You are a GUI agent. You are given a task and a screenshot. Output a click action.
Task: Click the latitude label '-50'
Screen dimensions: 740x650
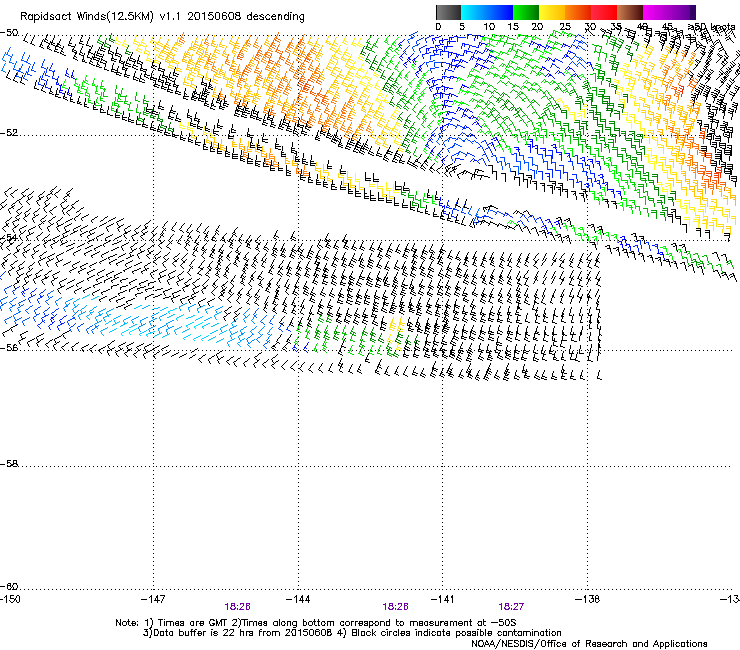(9, 33)
